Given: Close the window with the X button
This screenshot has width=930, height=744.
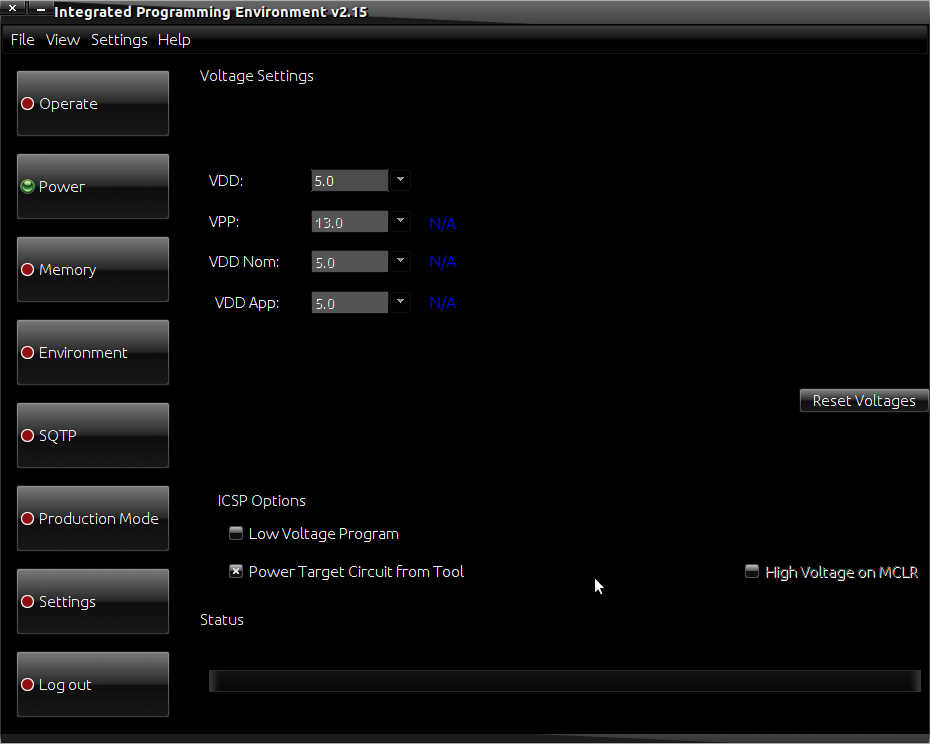Looking at the screenshot, I should tap(12, 8).
